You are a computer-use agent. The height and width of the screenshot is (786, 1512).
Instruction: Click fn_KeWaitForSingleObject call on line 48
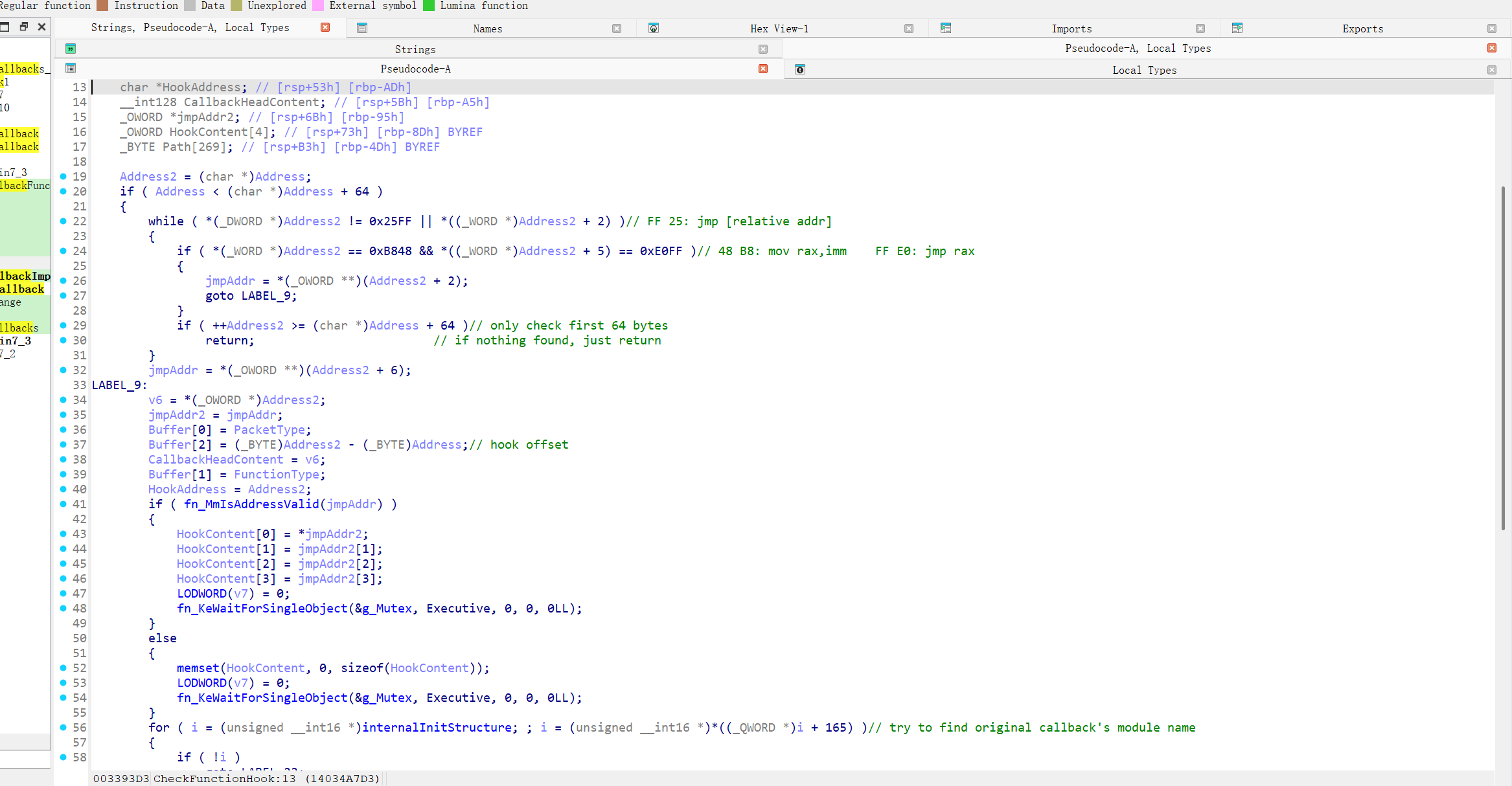(262, 608)
